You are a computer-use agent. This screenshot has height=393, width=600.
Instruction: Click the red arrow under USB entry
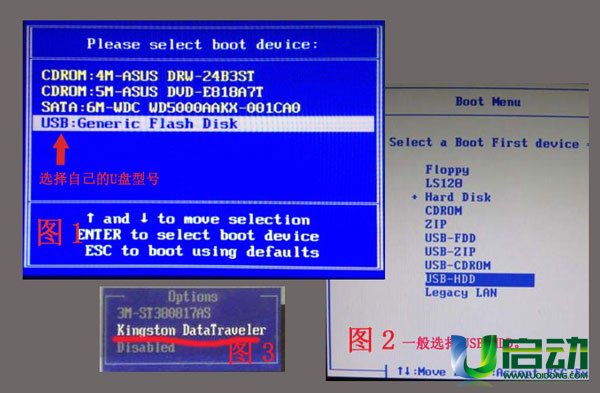[61, 149]
